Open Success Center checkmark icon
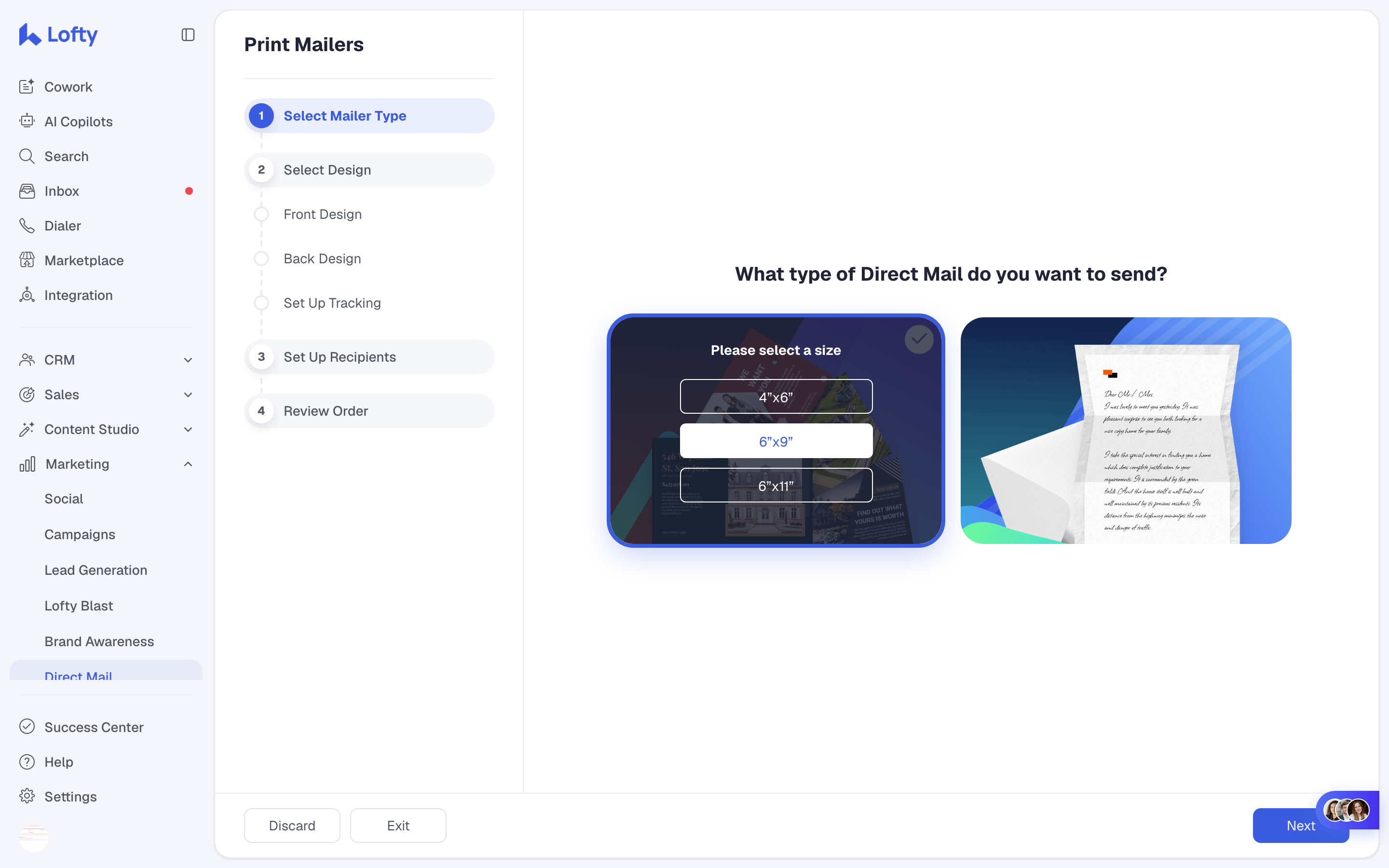1389x868 pixels. coord(27,727)
